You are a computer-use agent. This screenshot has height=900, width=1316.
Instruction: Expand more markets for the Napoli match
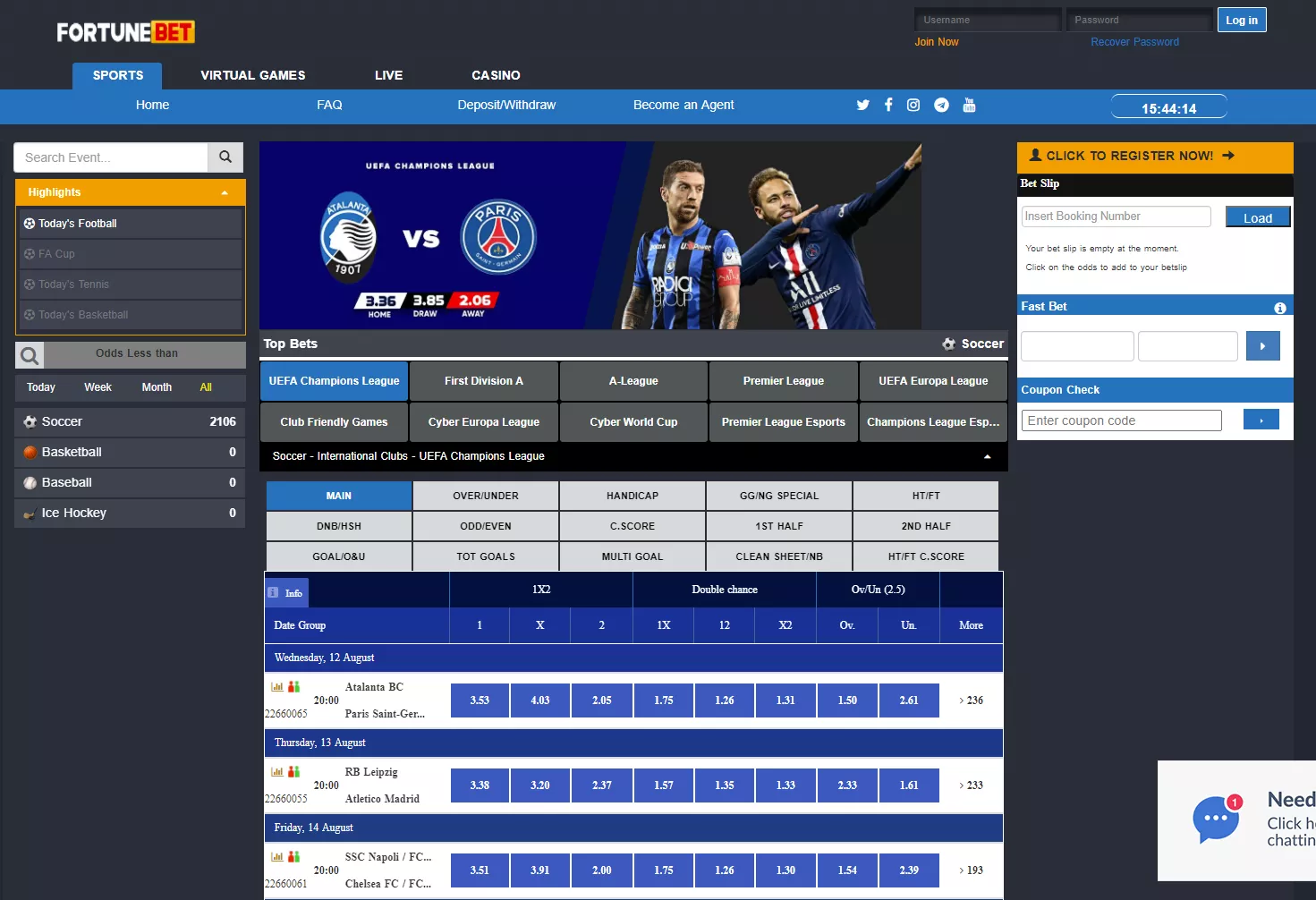coord(971,870)
